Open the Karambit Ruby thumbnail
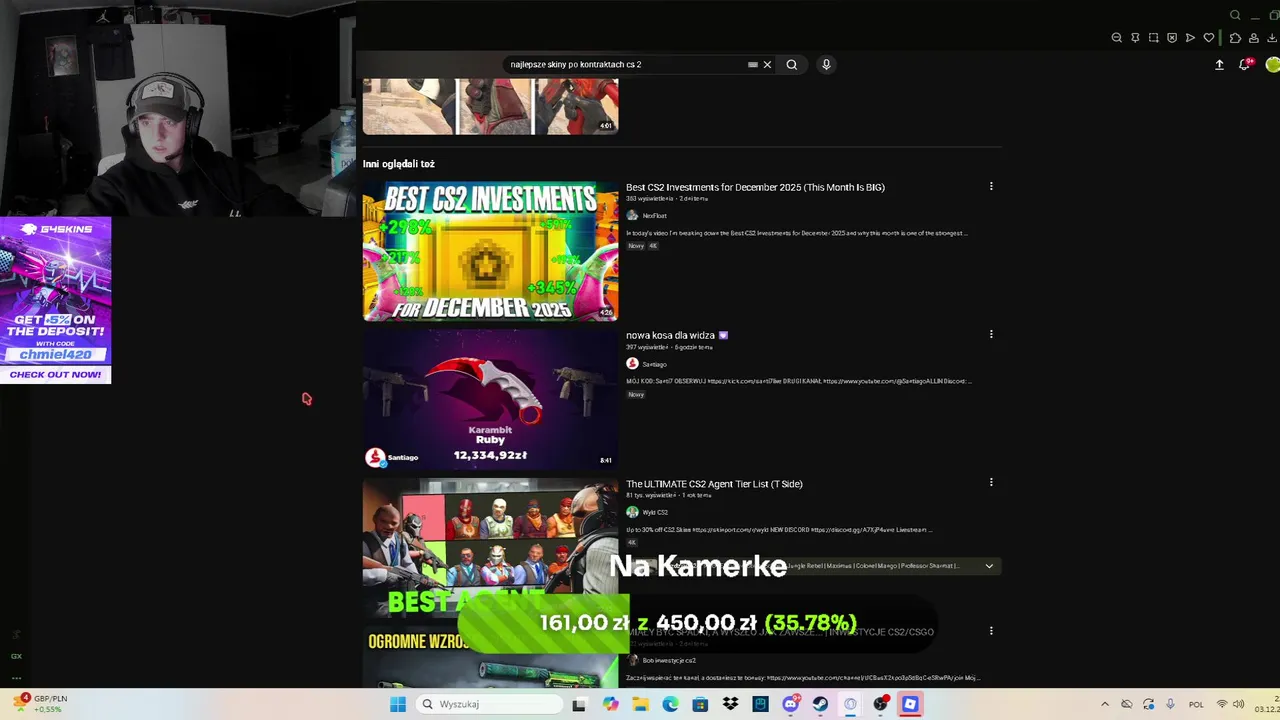 click(x=491, y=399)
